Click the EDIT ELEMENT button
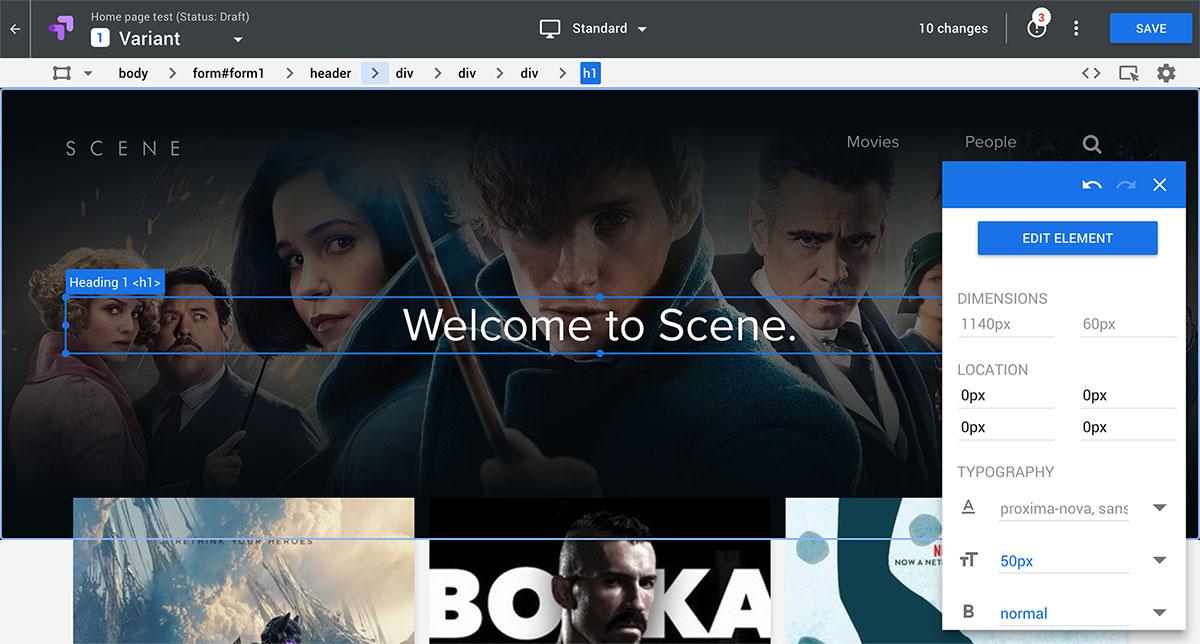 pos(1067,238)
